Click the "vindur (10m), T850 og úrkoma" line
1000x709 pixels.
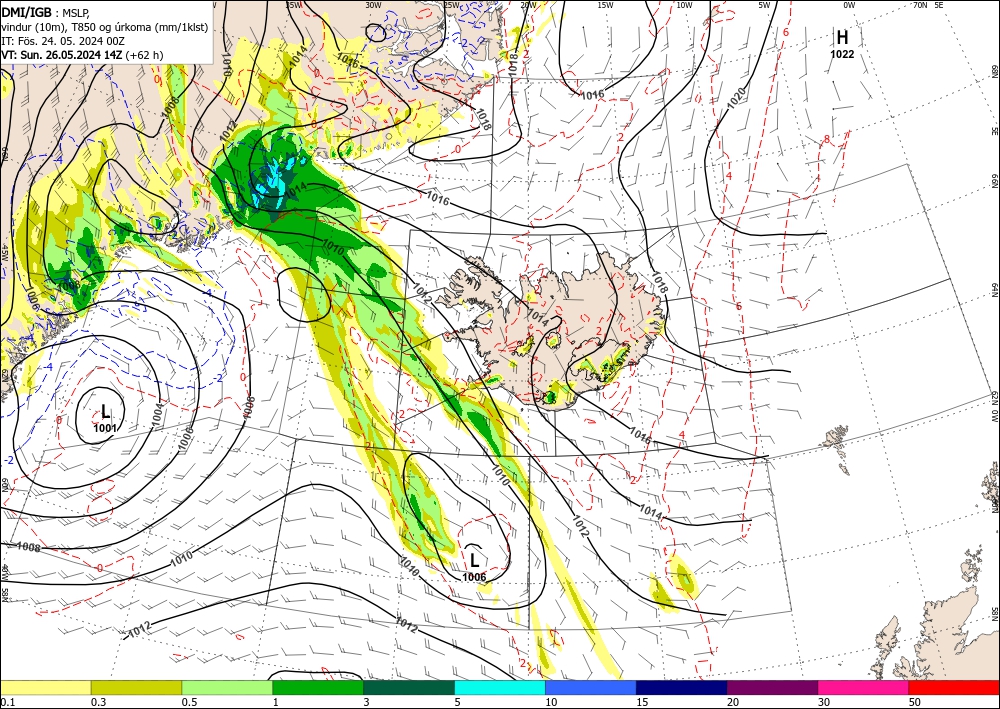click(x=105, y=26)
